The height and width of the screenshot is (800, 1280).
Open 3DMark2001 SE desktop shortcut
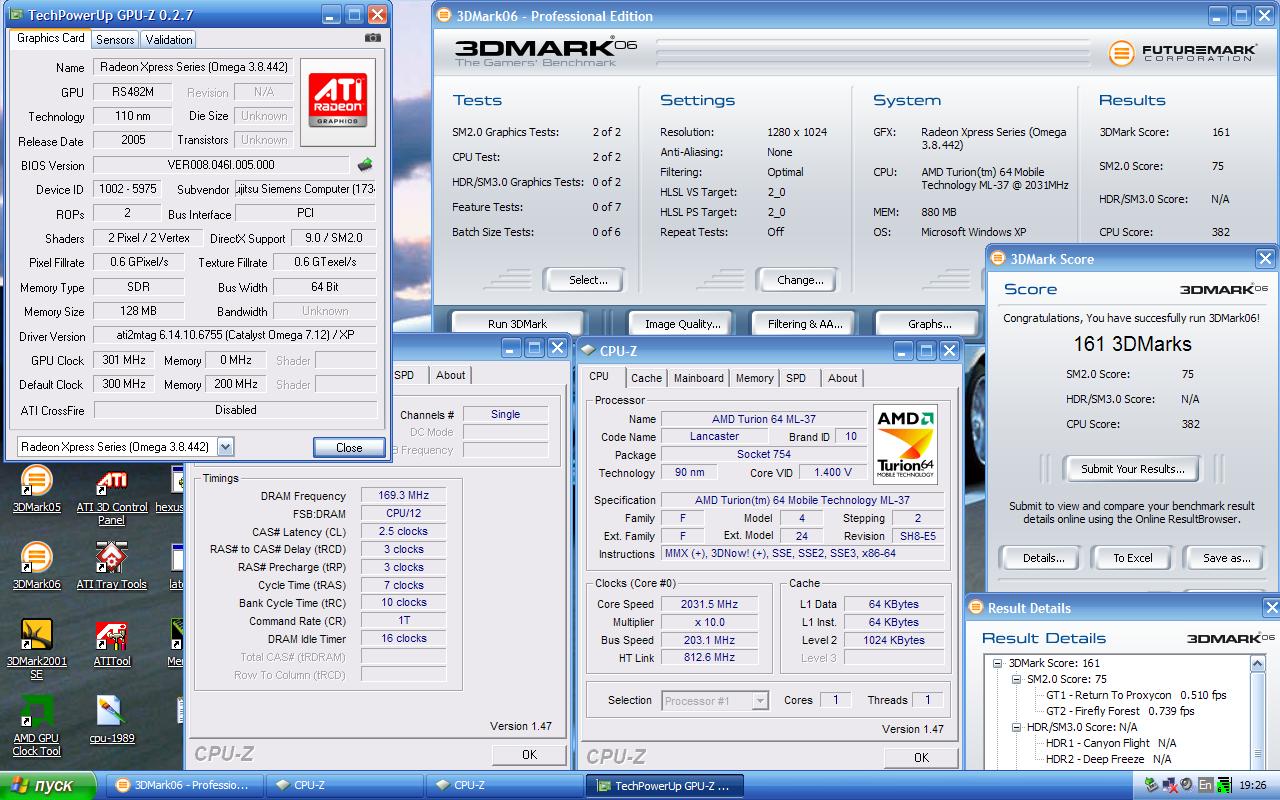coord(36,649)
